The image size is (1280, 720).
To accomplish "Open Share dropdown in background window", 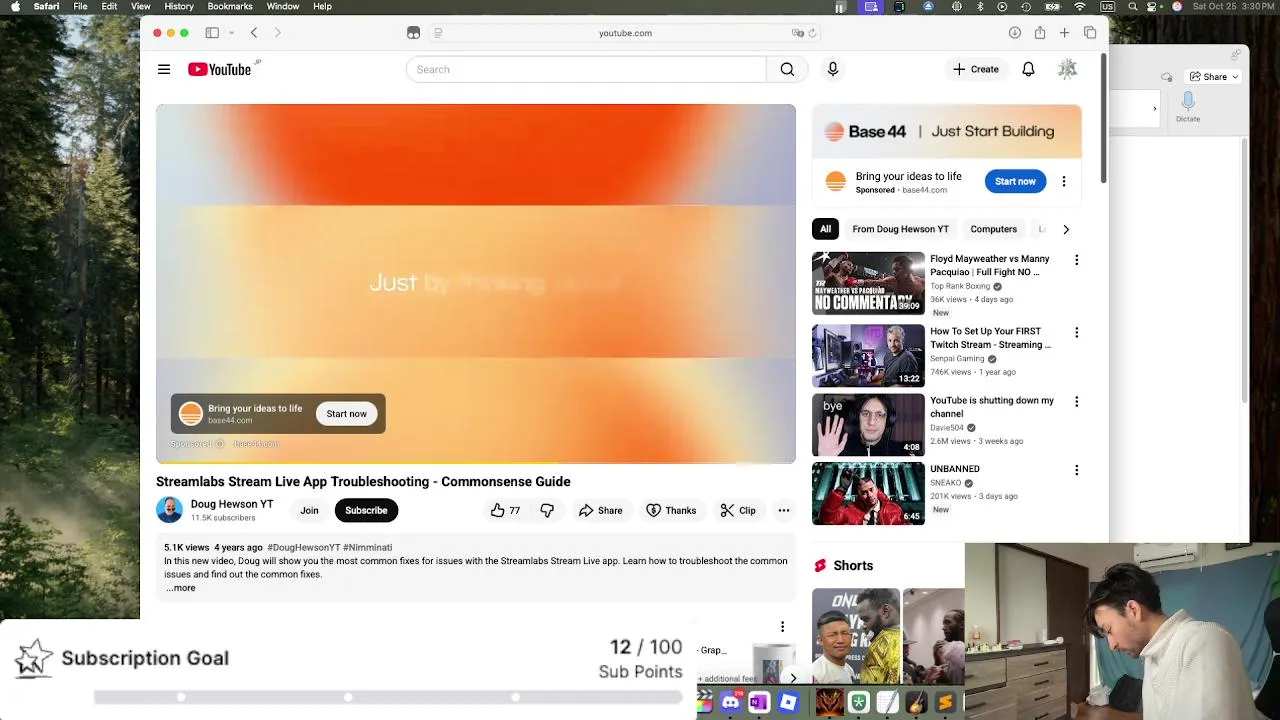I will (1214, 77).
